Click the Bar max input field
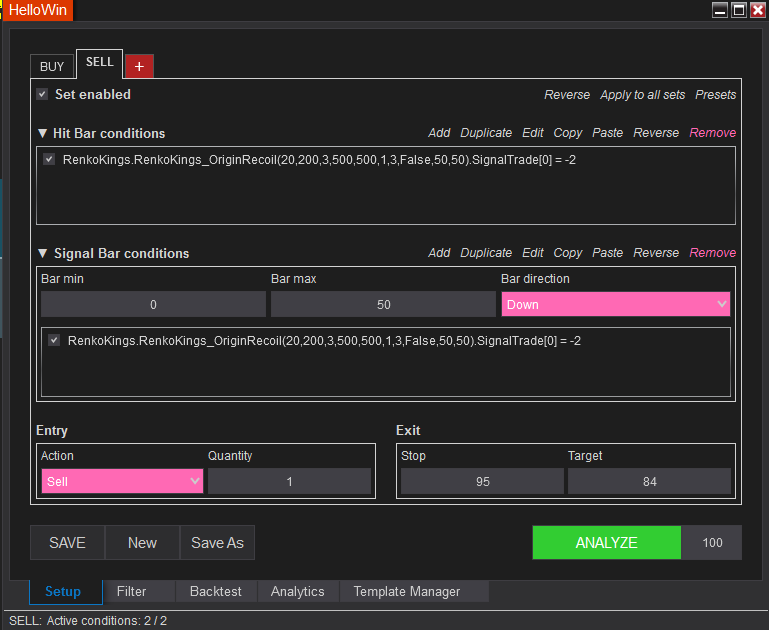The height and width of the screenshot is (630, 769). 383,304
